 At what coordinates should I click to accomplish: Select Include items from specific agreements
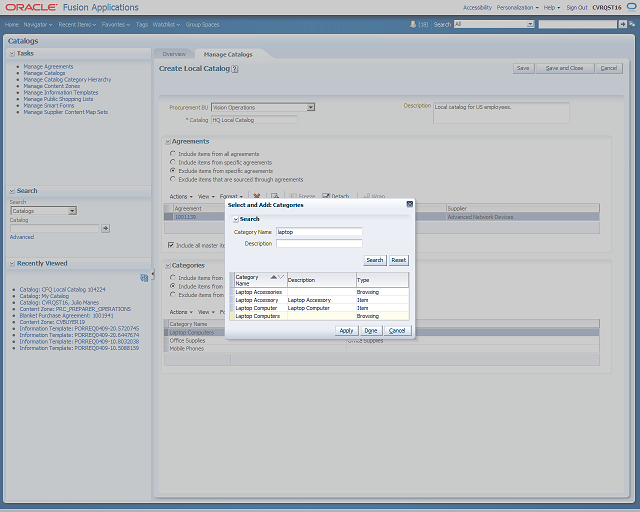point(173,162)
